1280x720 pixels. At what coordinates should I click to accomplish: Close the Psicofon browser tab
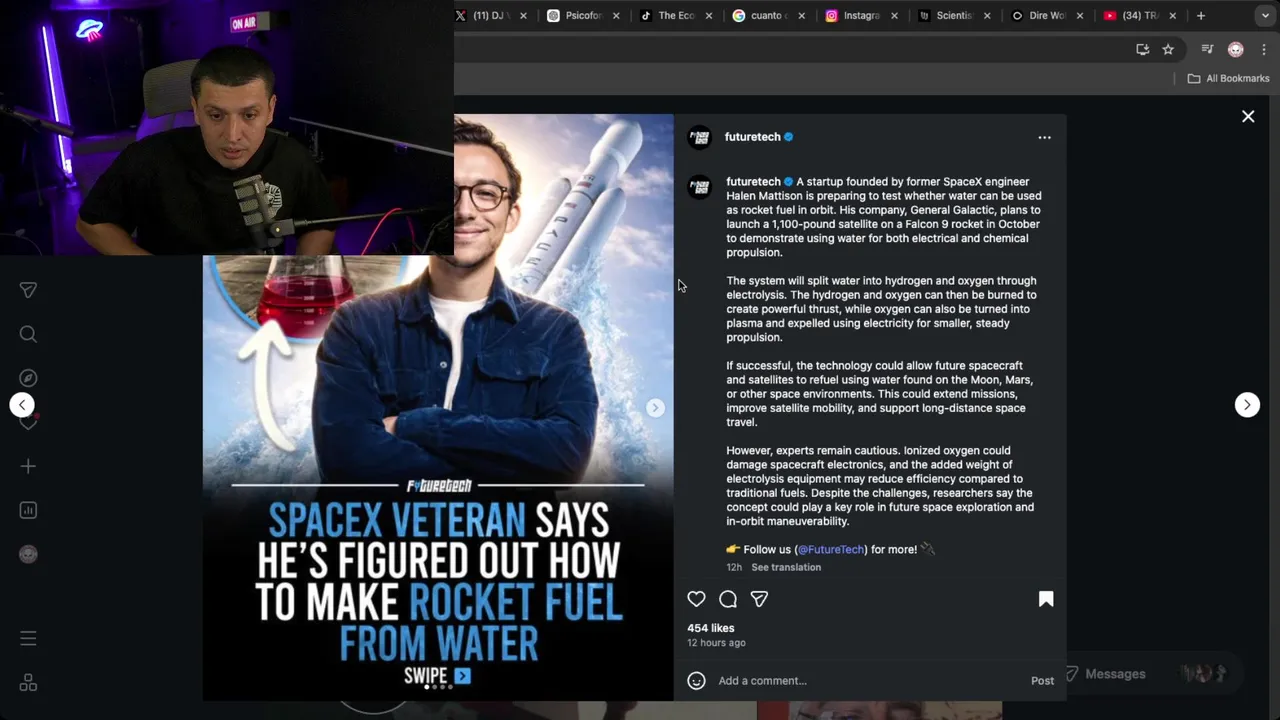coord(616,16)
